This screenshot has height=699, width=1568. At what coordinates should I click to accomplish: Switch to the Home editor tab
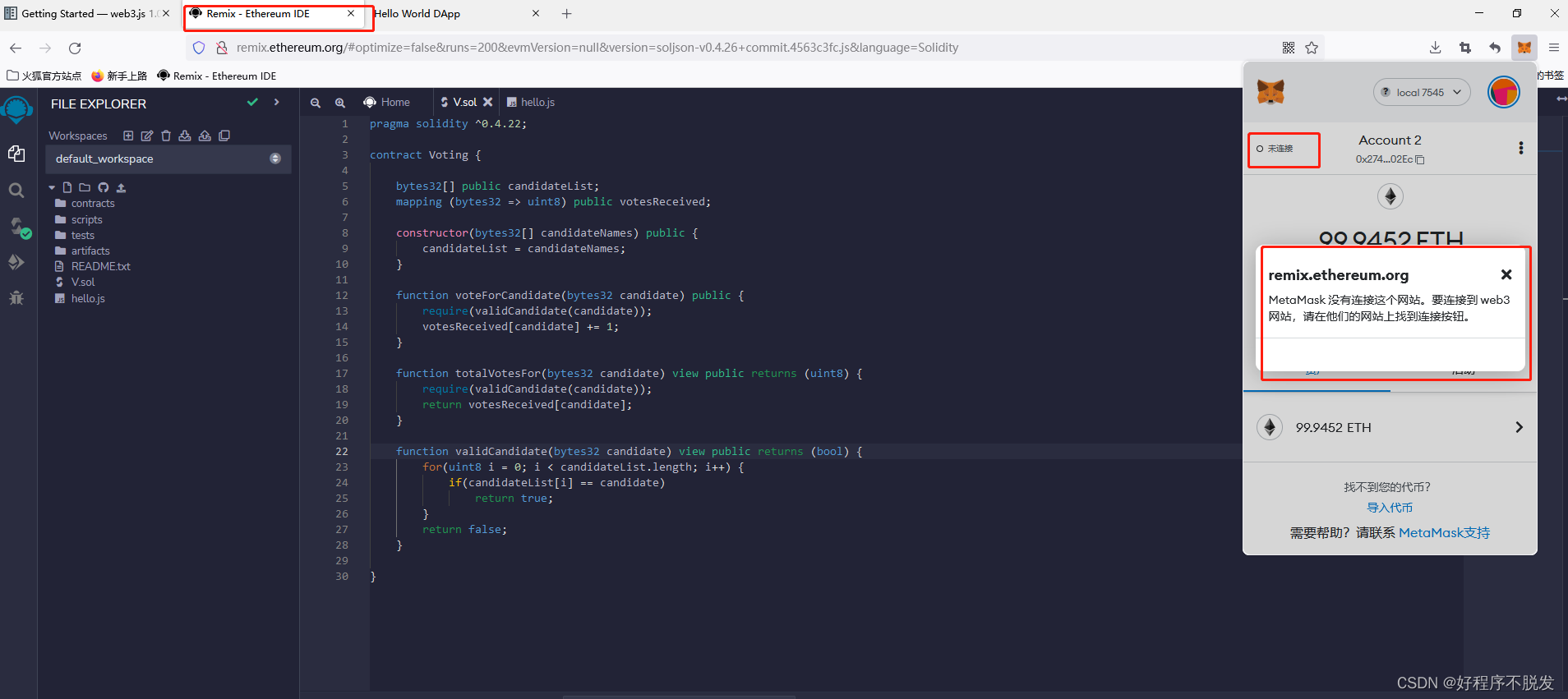point(387,103)
